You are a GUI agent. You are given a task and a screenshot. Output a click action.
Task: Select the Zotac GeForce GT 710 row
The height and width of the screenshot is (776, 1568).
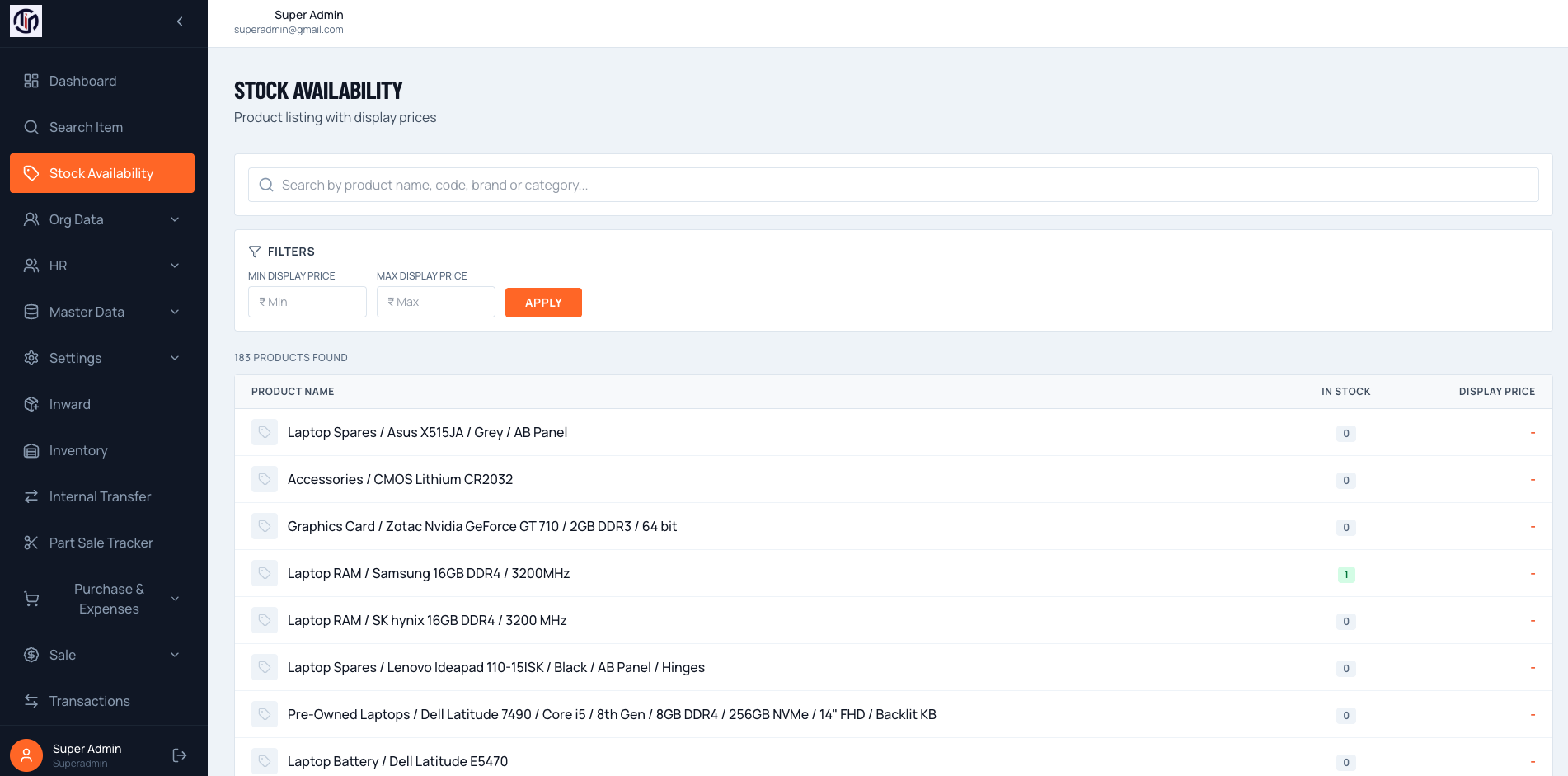coord(893,526)
